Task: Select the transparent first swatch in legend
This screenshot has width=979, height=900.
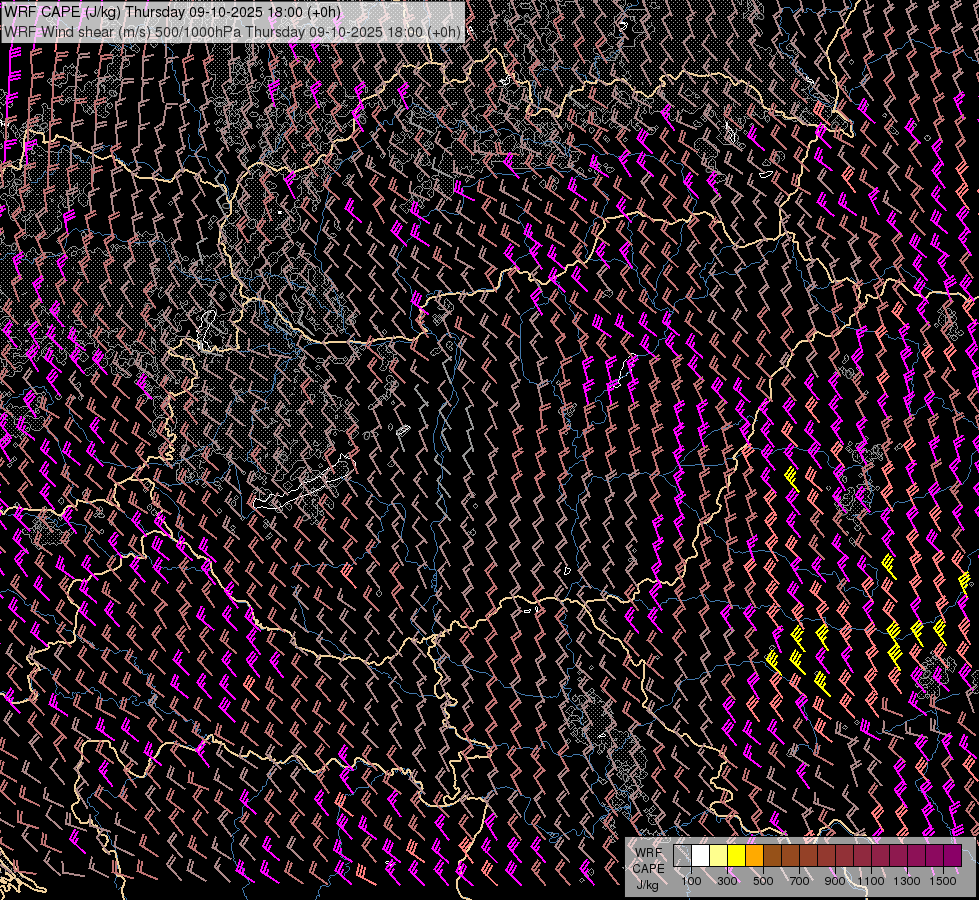Action: [x=683, y=856]
